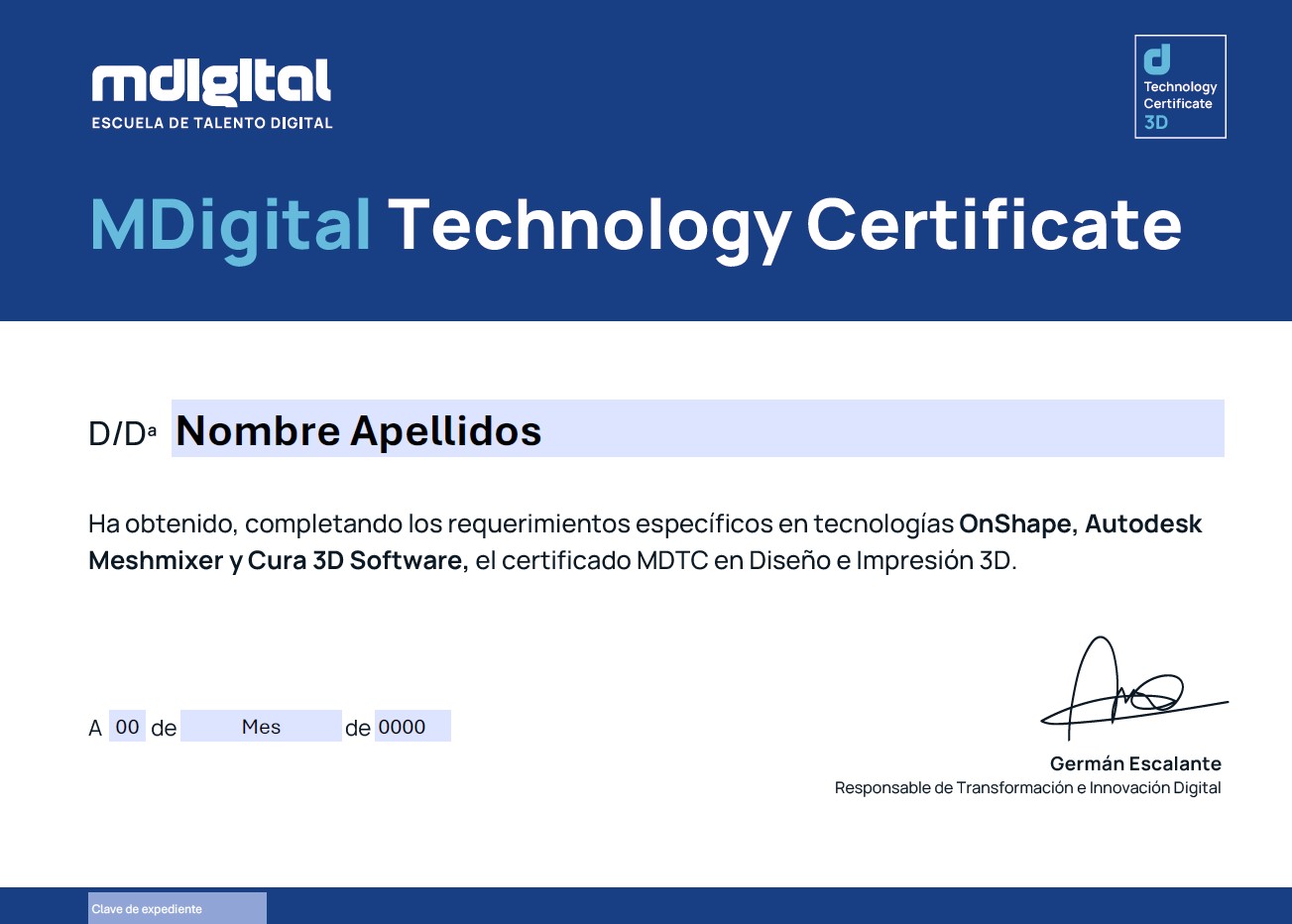The width and height of the screenshot is (1292, 924).
Task: Click the Nombre Apellidos name field
Action: [x=697, y=429]
